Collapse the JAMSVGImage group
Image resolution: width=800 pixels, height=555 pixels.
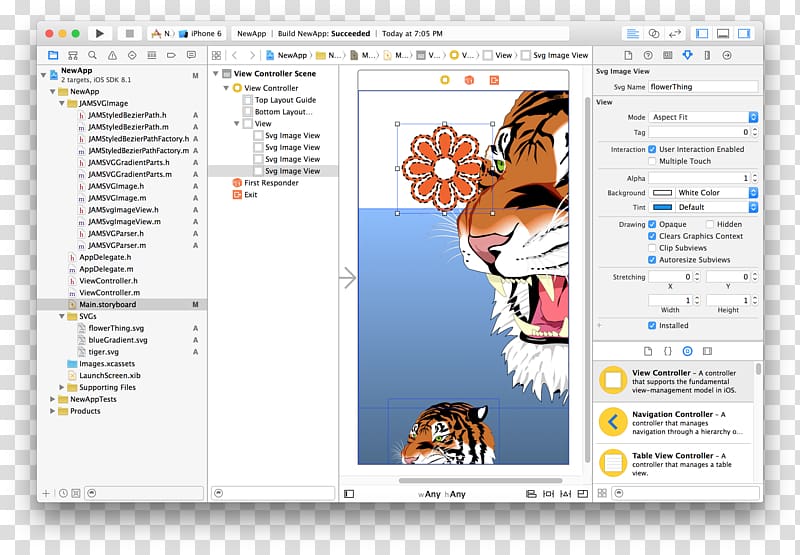[62, 103]
